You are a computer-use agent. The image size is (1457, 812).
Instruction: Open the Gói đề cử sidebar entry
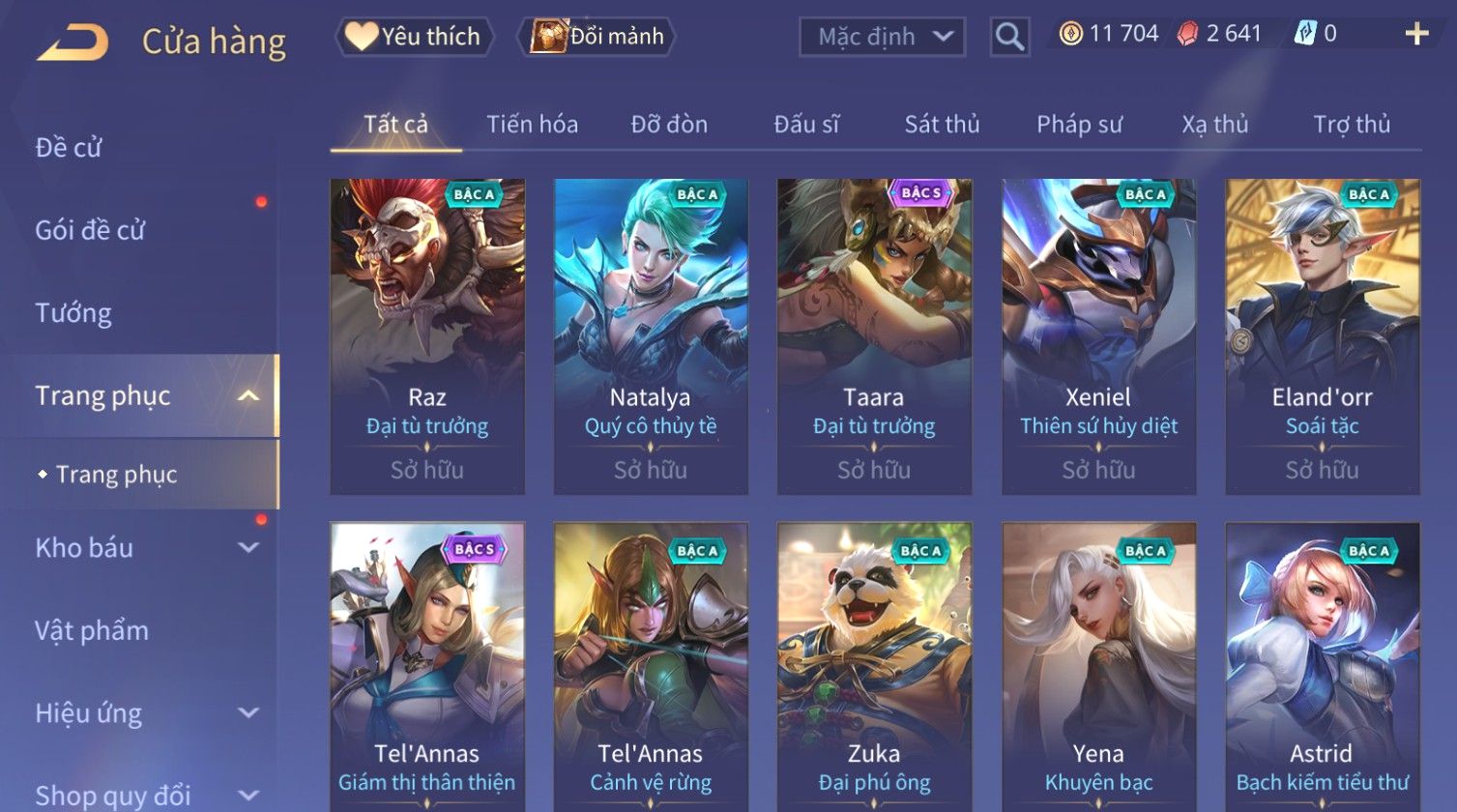(x=90, y=231)
